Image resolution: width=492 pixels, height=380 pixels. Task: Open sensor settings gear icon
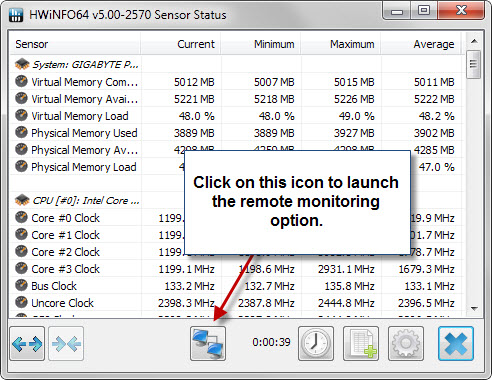click(x=406, y=343)
